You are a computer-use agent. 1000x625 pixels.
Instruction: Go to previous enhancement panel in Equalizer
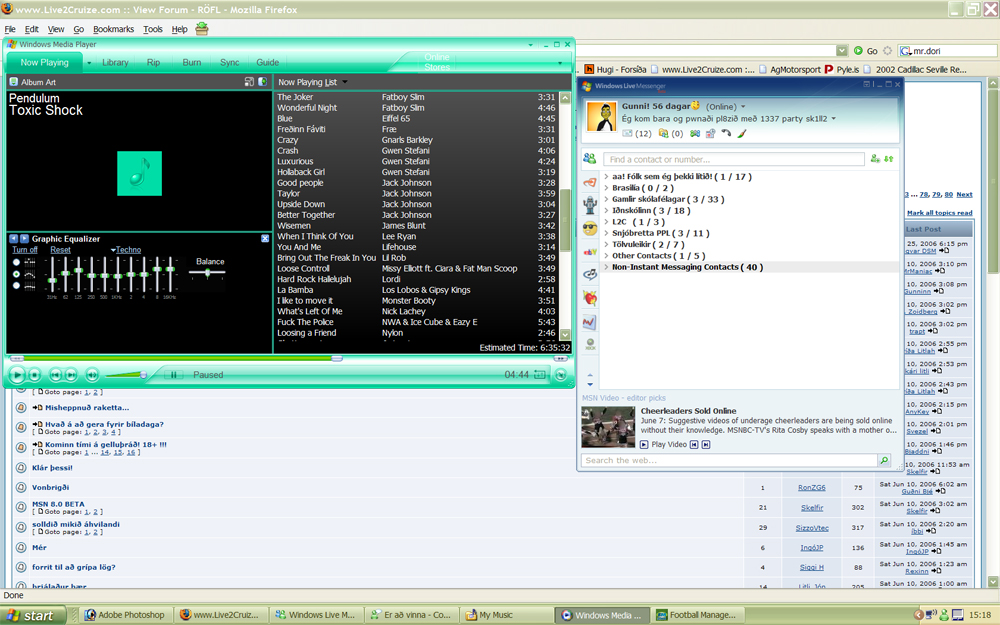pos(13,239)
